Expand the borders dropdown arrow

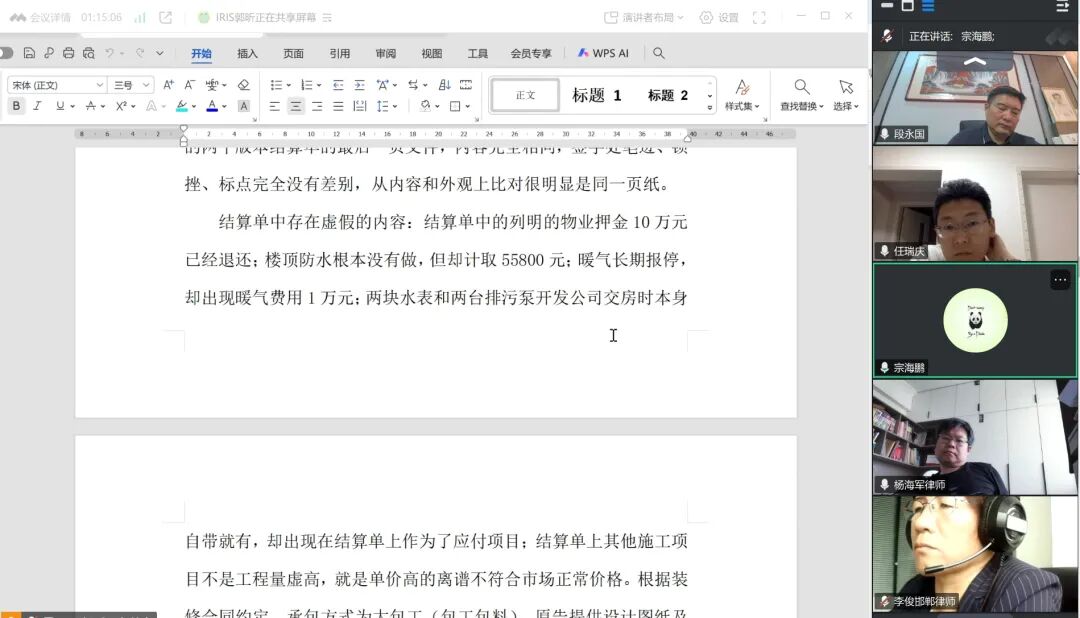pos(468,106)
